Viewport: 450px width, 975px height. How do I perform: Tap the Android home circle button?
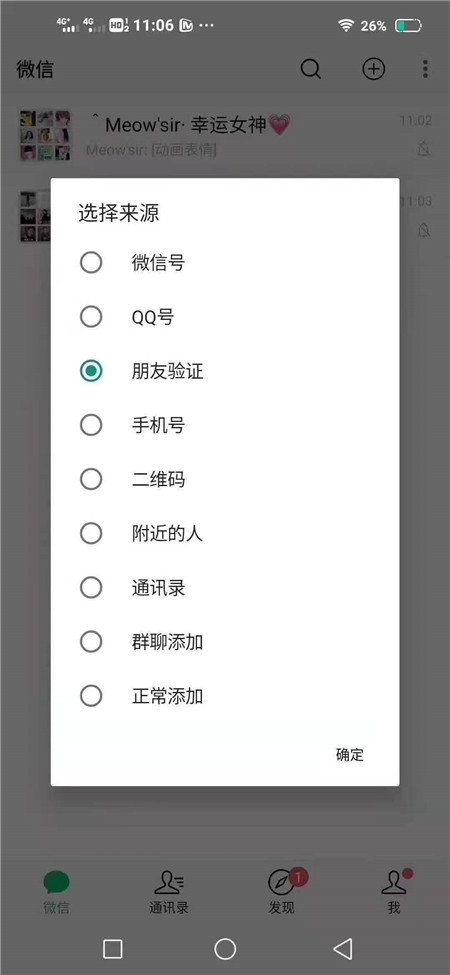coord(225,949)
